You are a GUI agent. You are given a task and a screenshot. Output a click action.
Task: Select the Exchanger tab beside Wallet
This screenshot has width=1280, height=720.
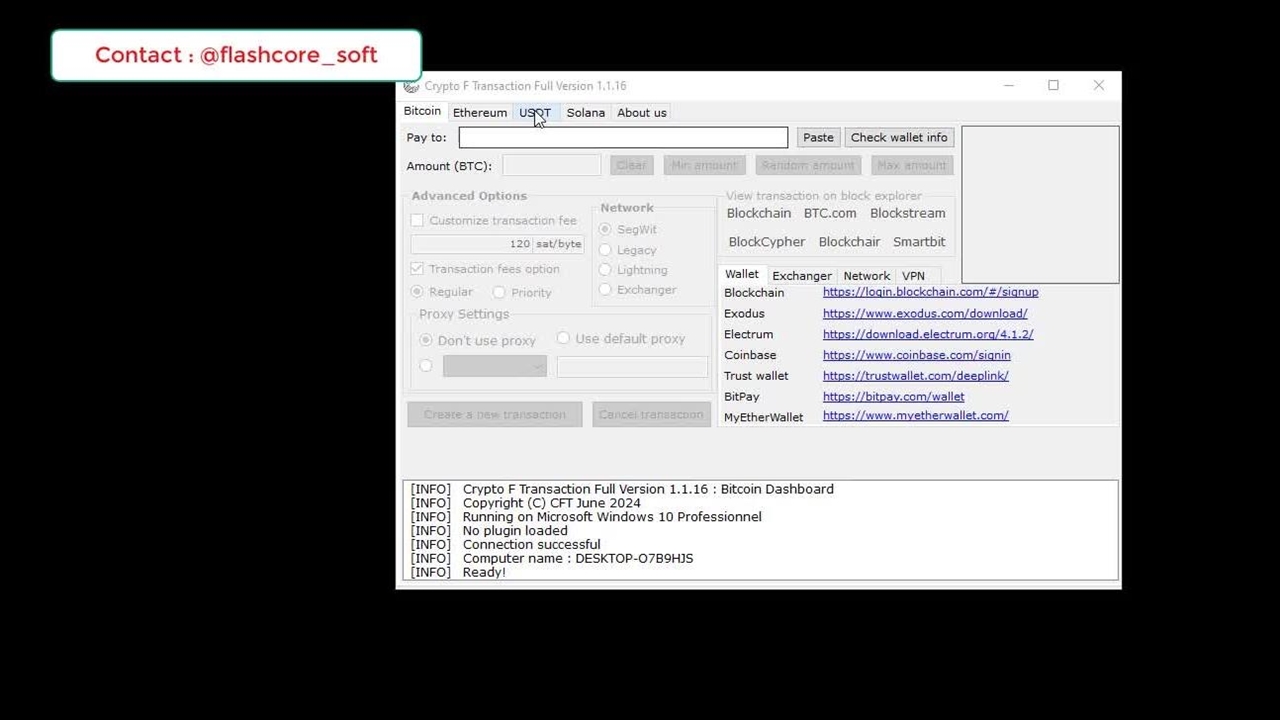tap(801, 276)
